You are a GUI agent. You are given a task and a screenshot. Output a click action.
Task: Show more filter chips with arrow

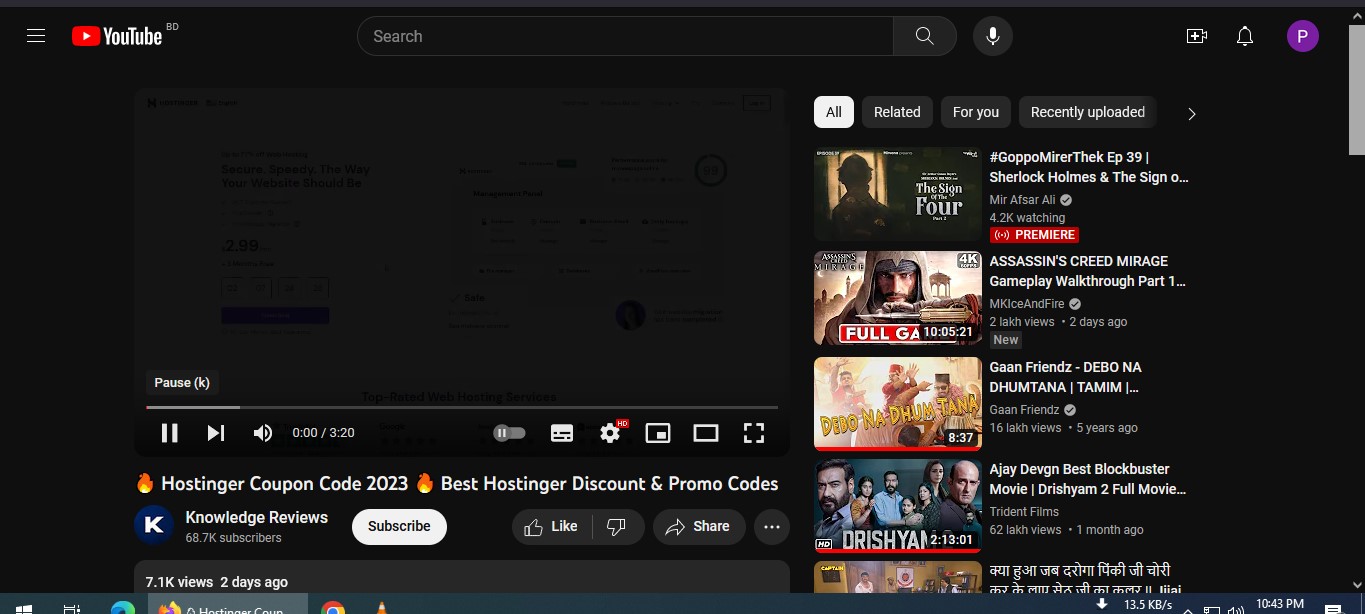coord(1191,113)
